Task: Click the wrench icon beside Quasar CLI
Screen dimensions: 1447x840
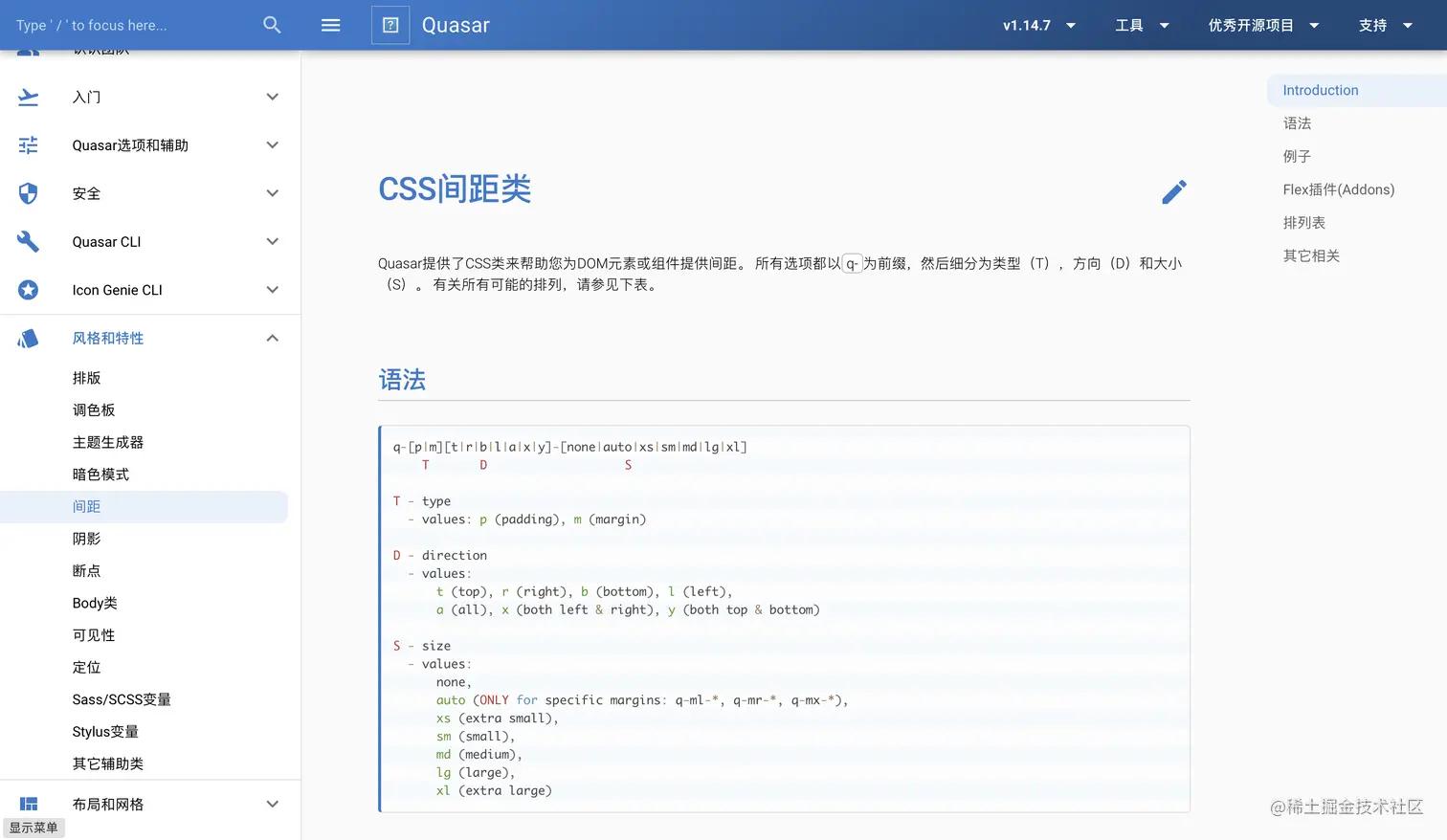Action: [x=29, y=242]
